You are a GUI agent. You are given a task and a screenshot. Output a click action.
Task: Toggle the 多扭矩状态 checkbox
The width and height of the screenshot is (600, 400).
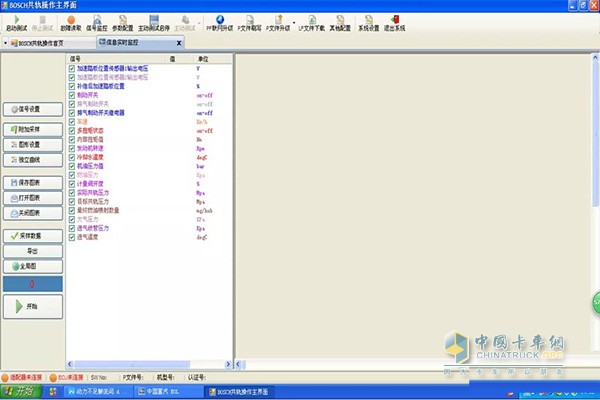72,131
